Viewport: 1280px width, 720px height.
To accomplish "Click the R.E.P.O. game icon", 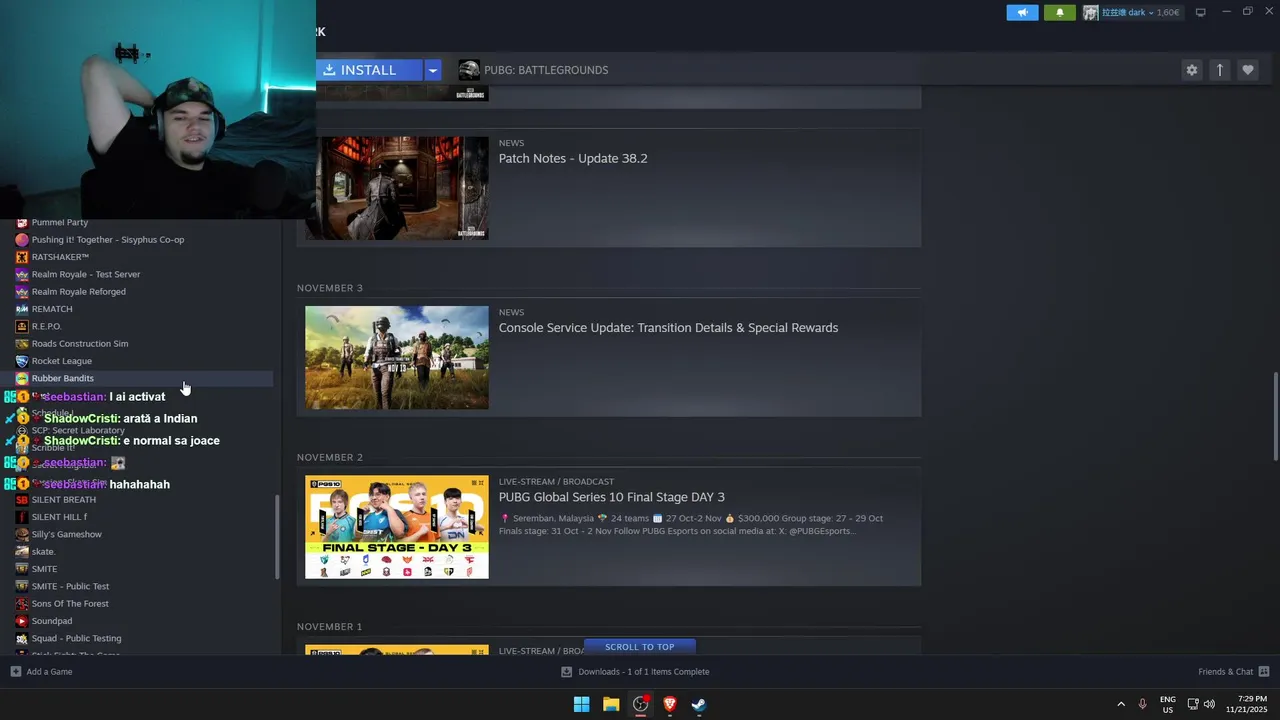I will pos(22,326).
